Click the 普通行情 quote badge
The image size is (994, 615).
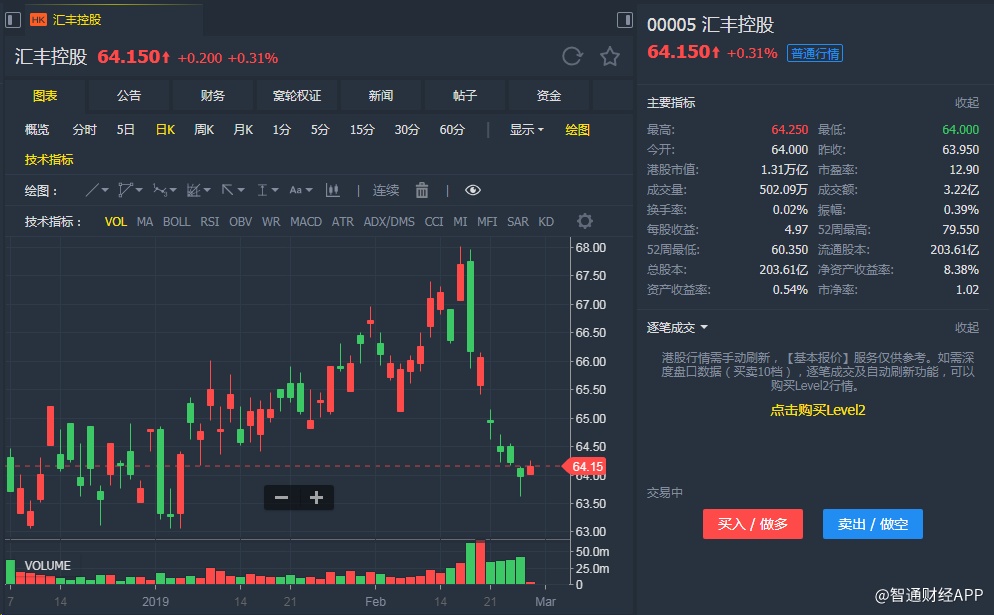click(x=815, y=53)
